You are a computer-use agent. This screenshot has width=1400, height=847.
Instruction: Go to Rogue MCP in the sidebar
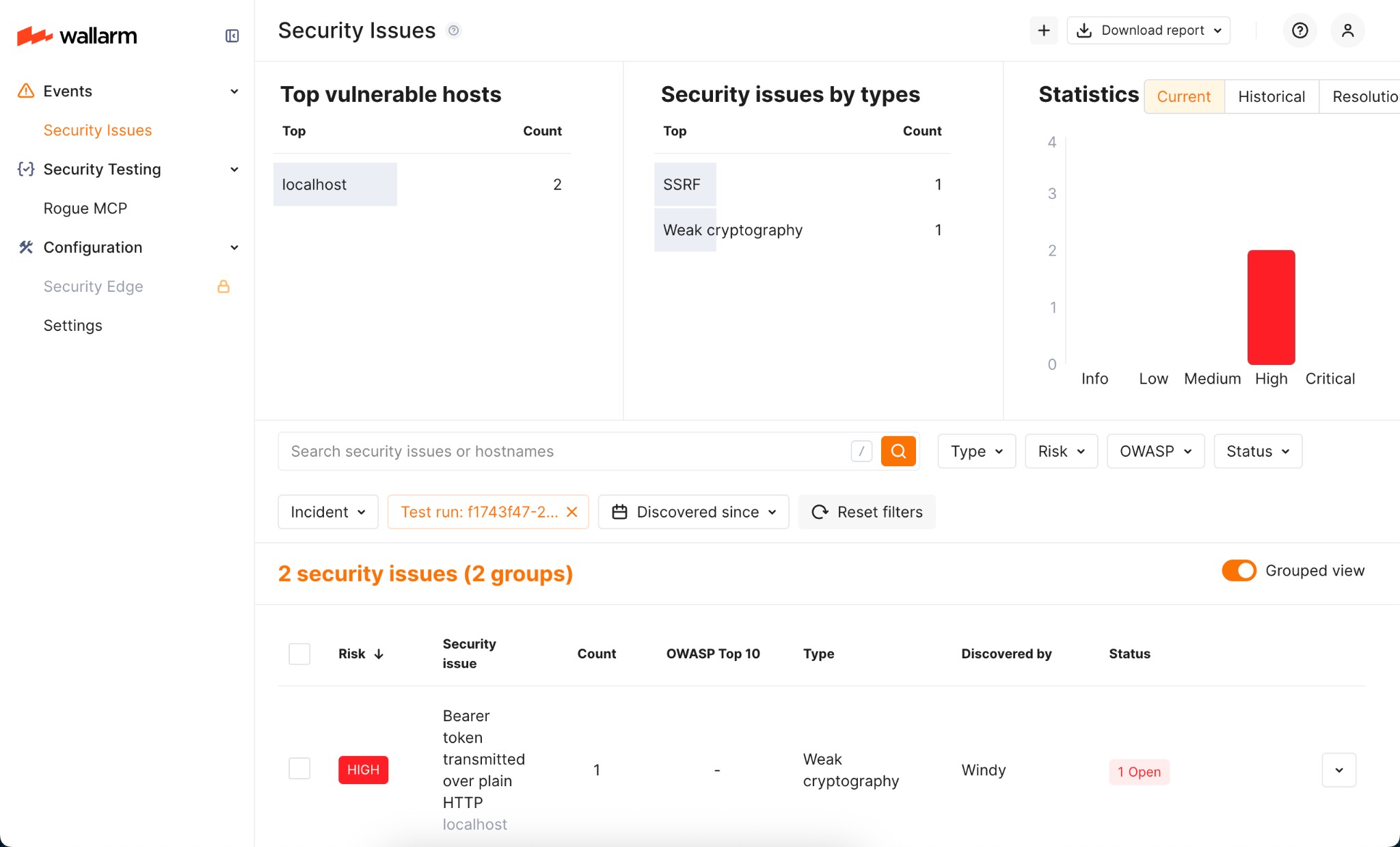85,208
